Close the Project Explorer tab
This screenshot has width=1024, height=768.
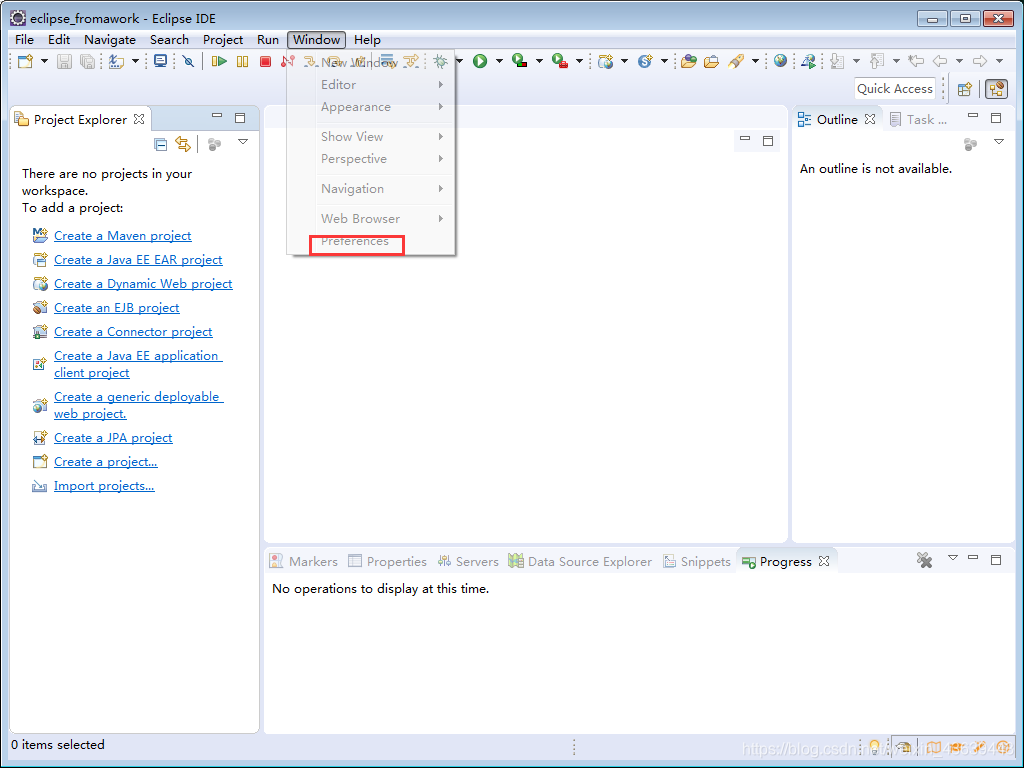coord(139,119)
